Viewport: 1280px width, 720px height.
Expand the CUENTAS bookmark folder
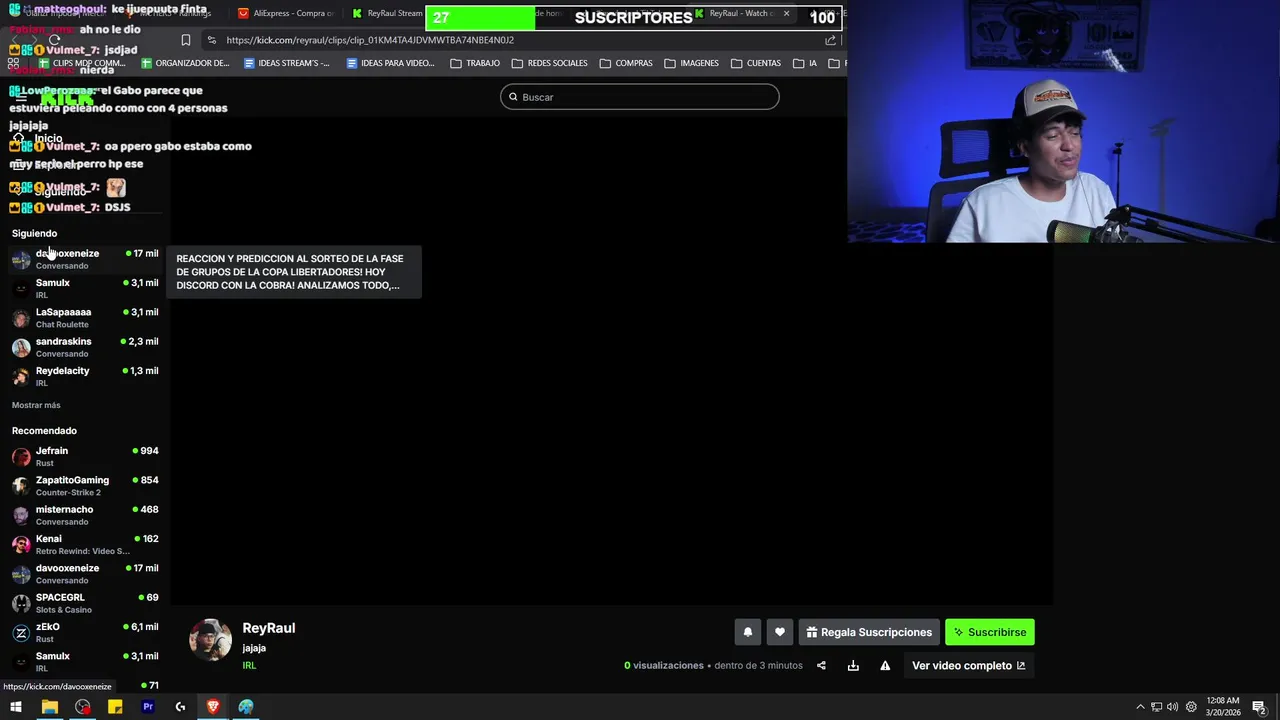(x=756, y=63)
